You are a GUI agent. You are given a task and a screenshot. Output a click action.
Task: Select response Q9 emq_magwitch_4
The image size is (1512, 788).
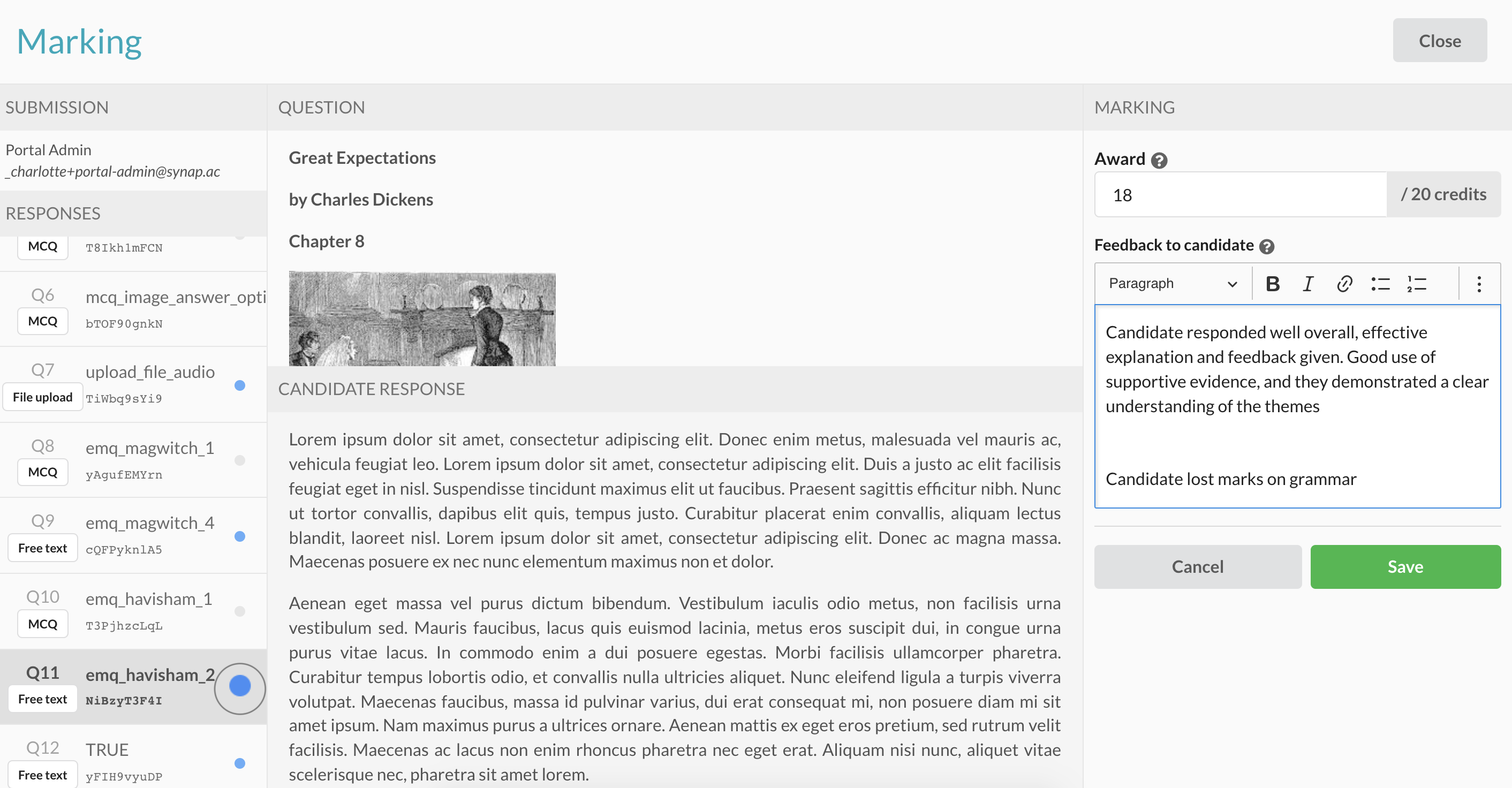click(133, 536)
